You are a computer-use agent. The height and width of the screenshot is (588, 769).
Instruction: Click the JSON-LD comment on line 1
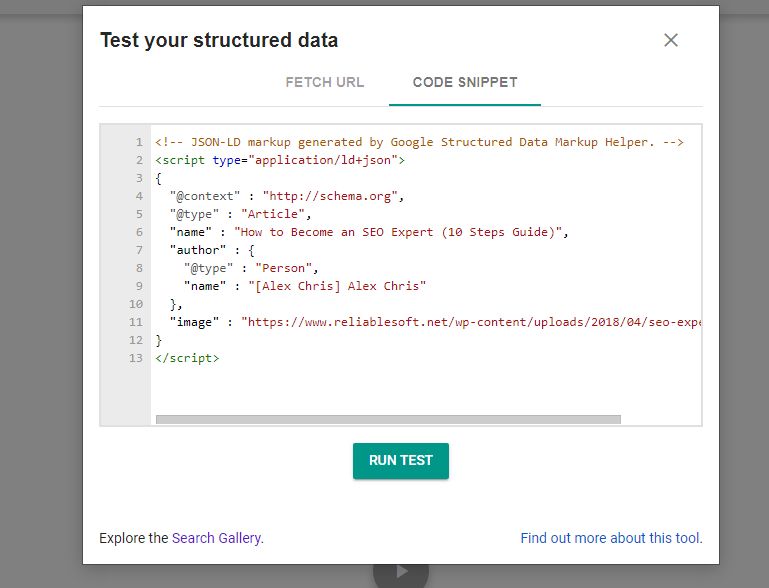pyautogui.click(x=419, y=142)
